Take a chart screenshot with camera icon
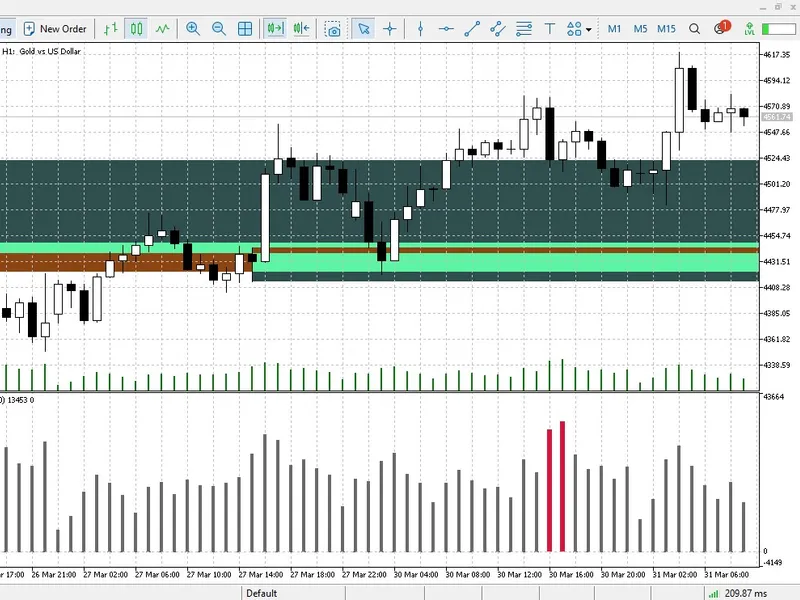 pyautogui.click(x=333, y=29)
